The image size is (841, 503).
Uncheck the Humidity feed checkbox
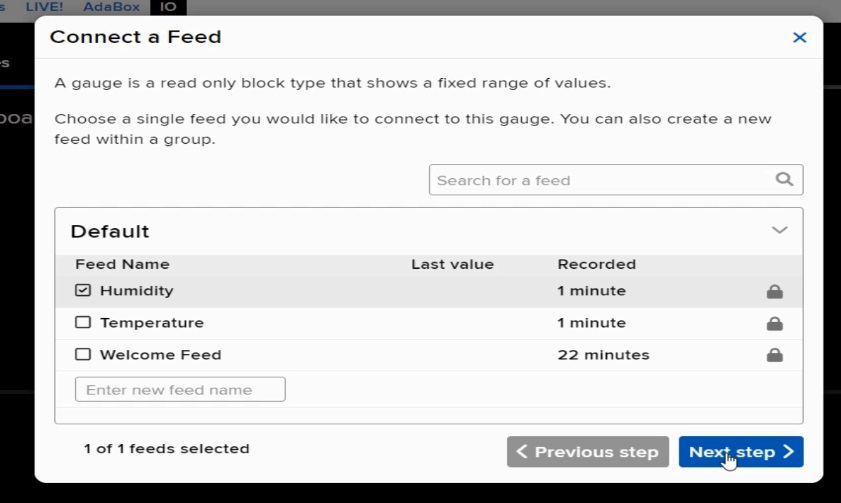coord(83,290)
